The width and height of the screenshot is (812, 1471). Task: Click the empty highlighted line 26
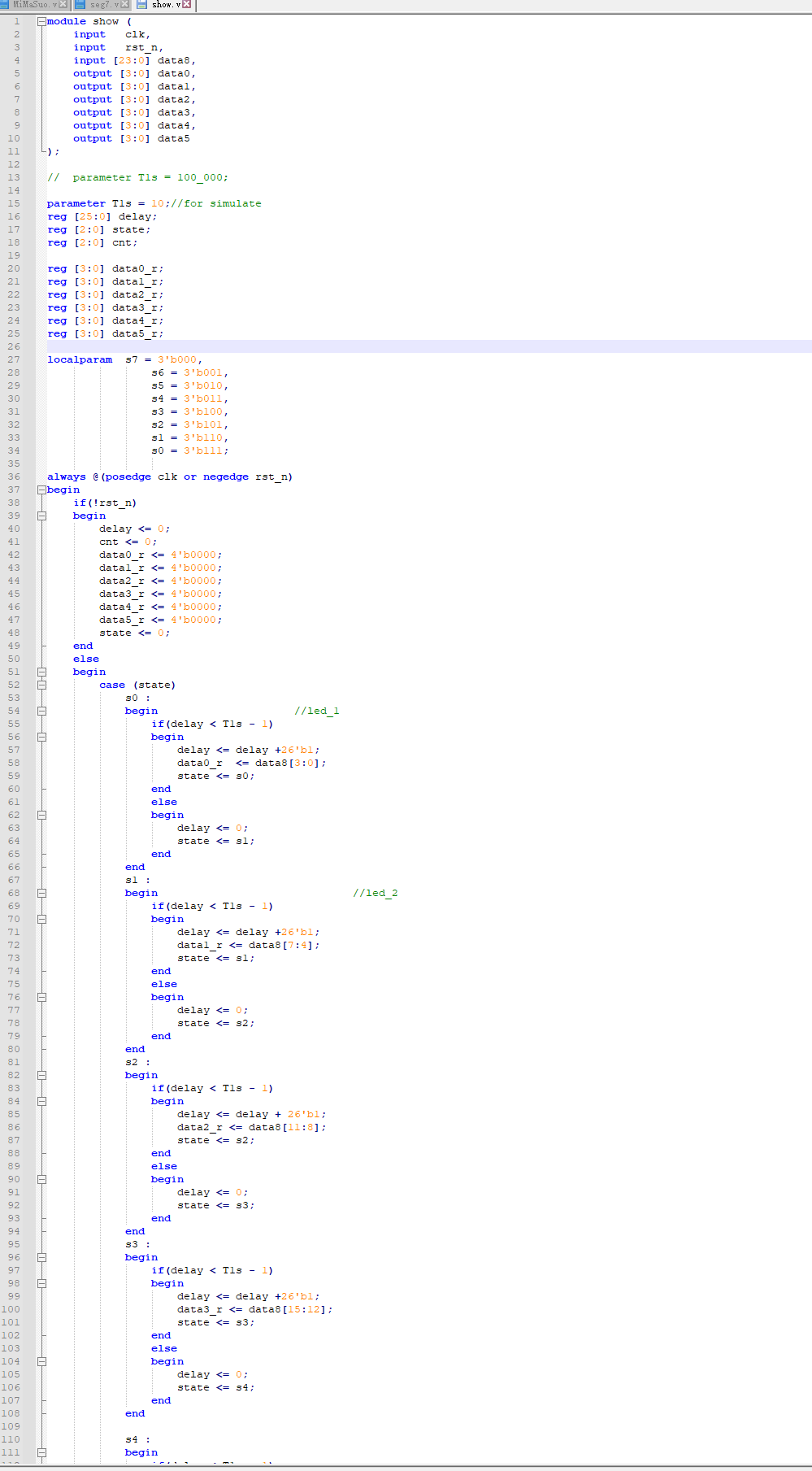click(429, 346)
